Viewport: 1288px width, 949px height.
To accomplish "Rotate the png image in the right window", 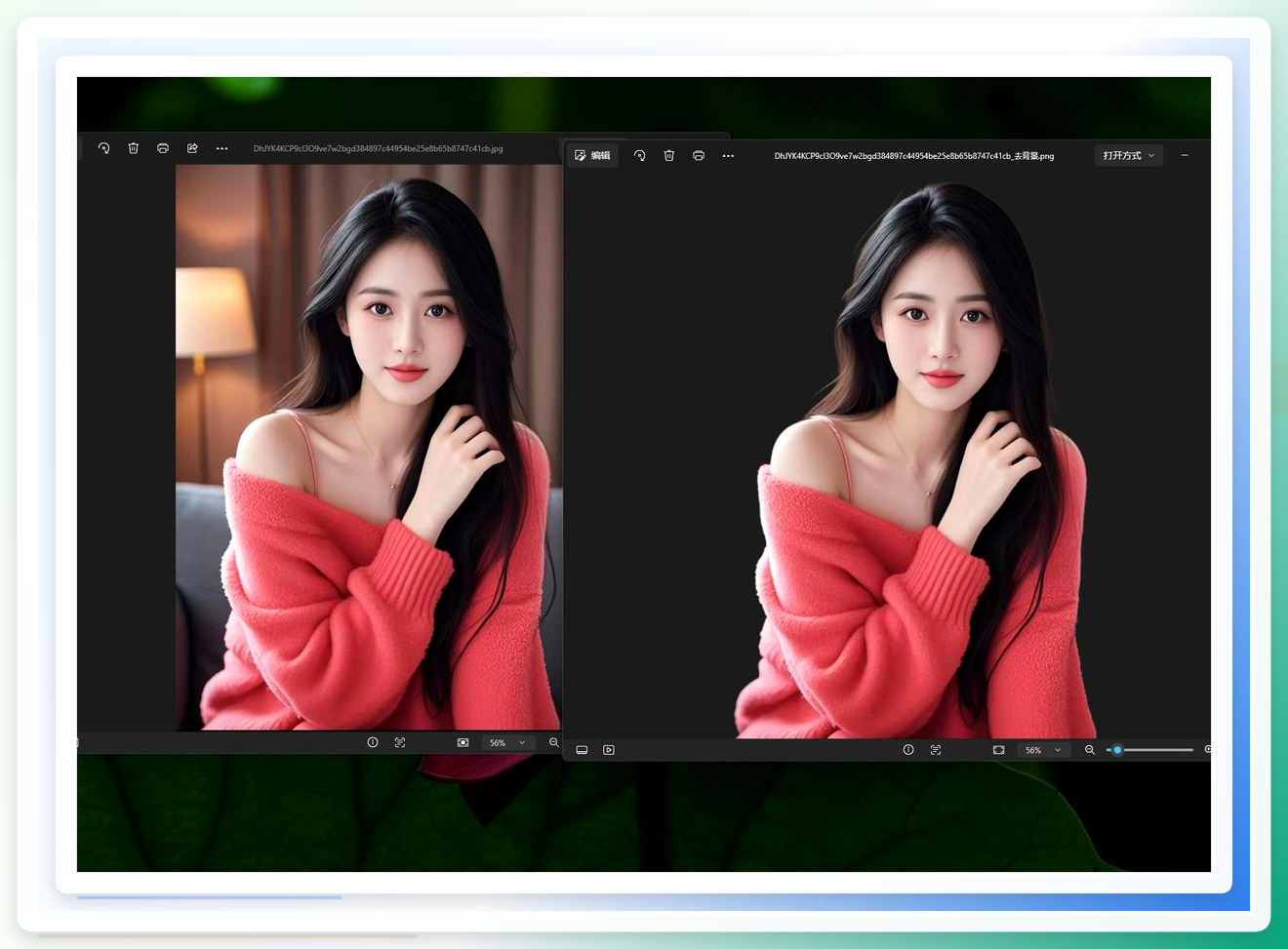I will [639, 155].
